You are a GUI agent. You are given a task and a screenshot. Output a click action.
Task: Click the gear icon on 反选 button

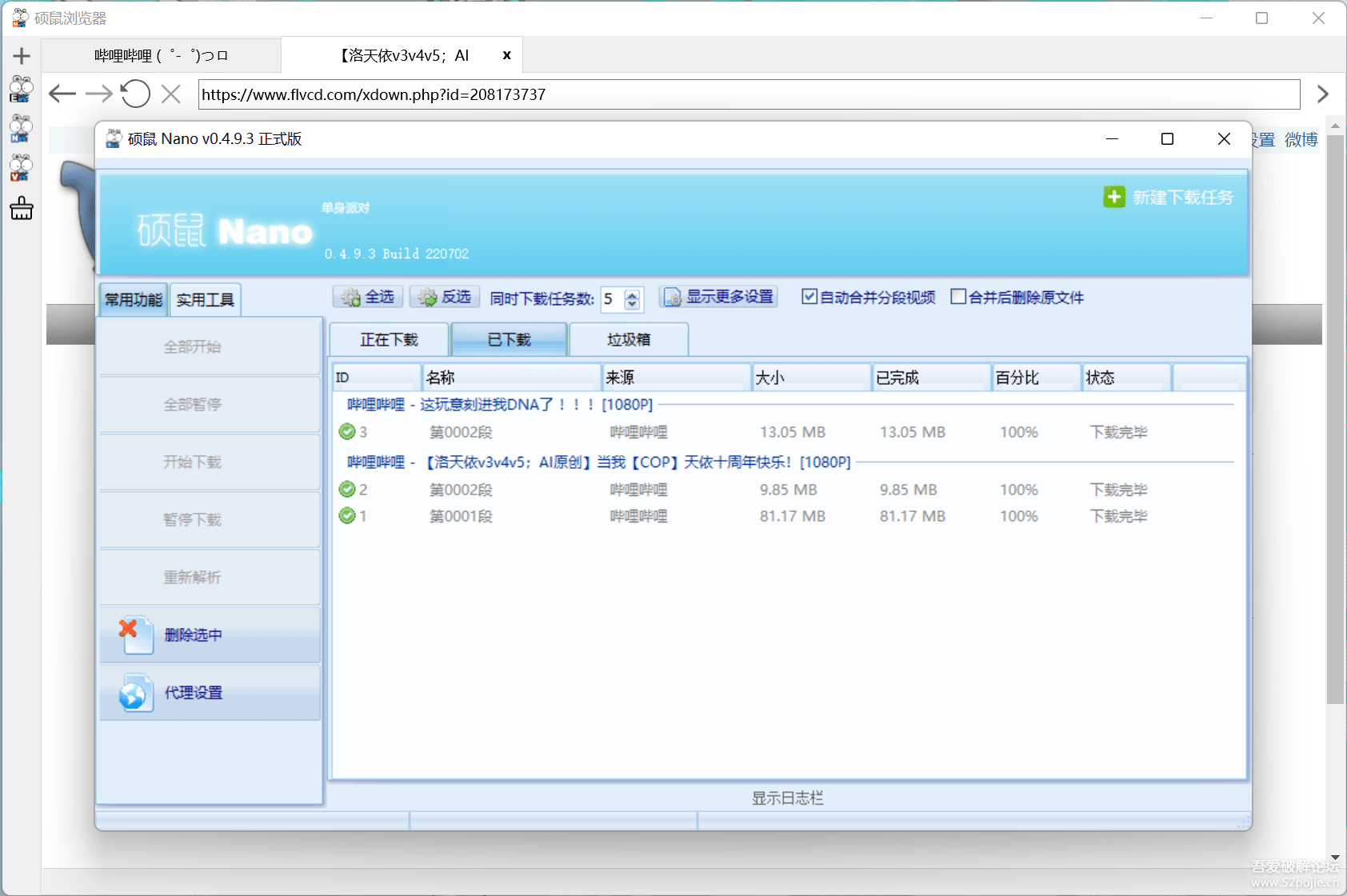(428, 298)
